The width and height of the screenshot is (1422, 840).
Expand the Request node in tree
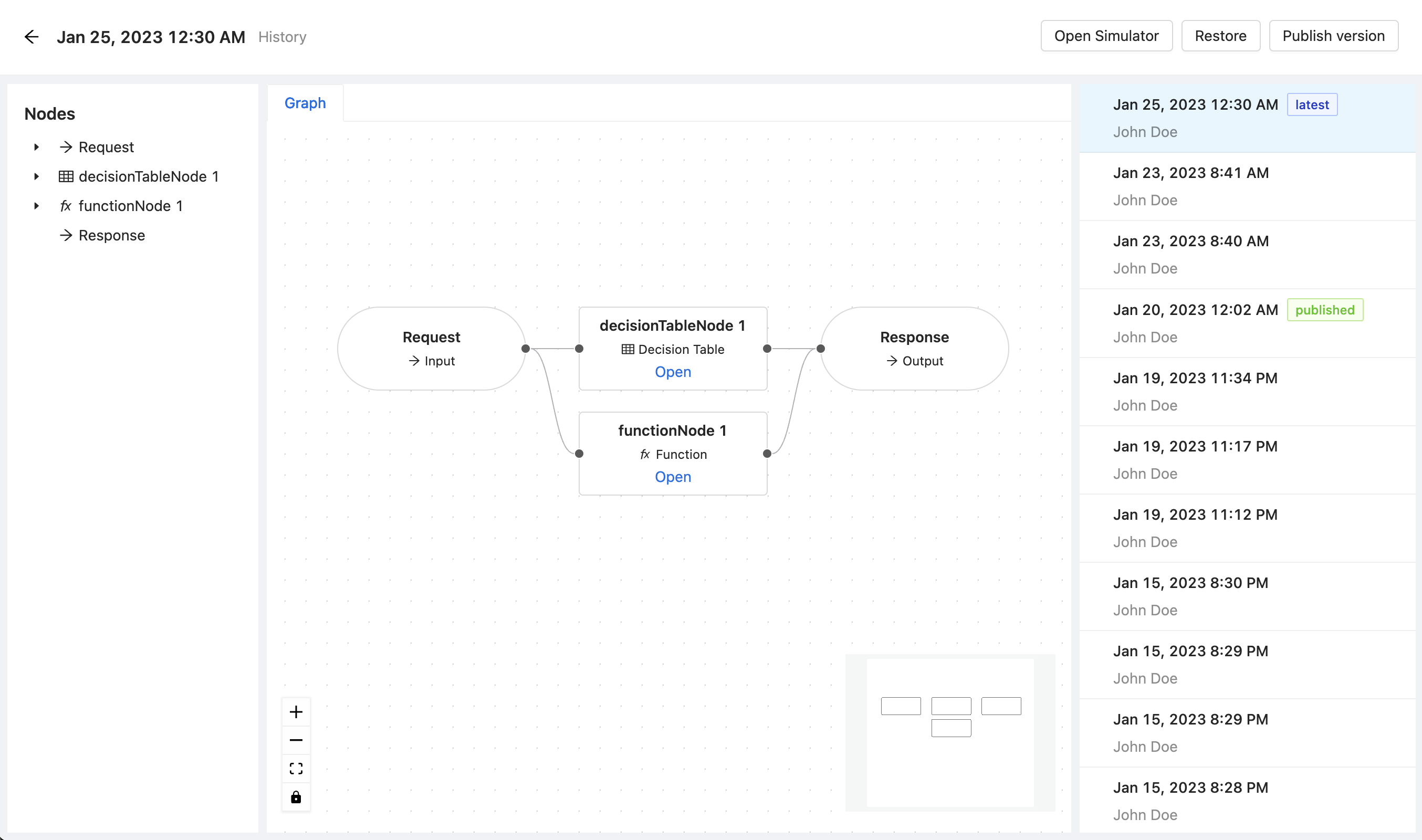click(x=37, y=147)
